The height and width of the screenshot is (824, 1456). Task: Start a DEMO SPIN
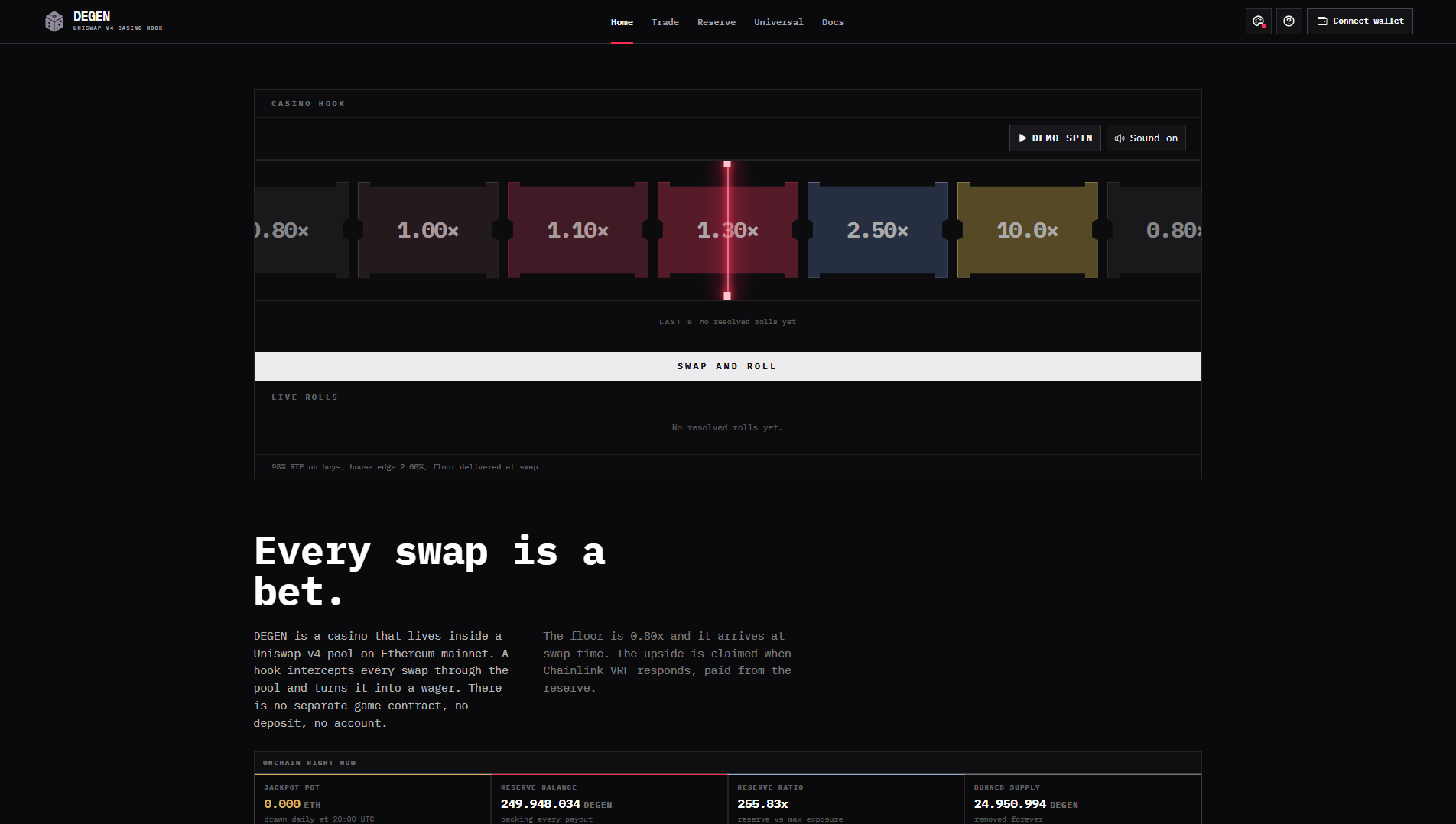click(1055, 138)
